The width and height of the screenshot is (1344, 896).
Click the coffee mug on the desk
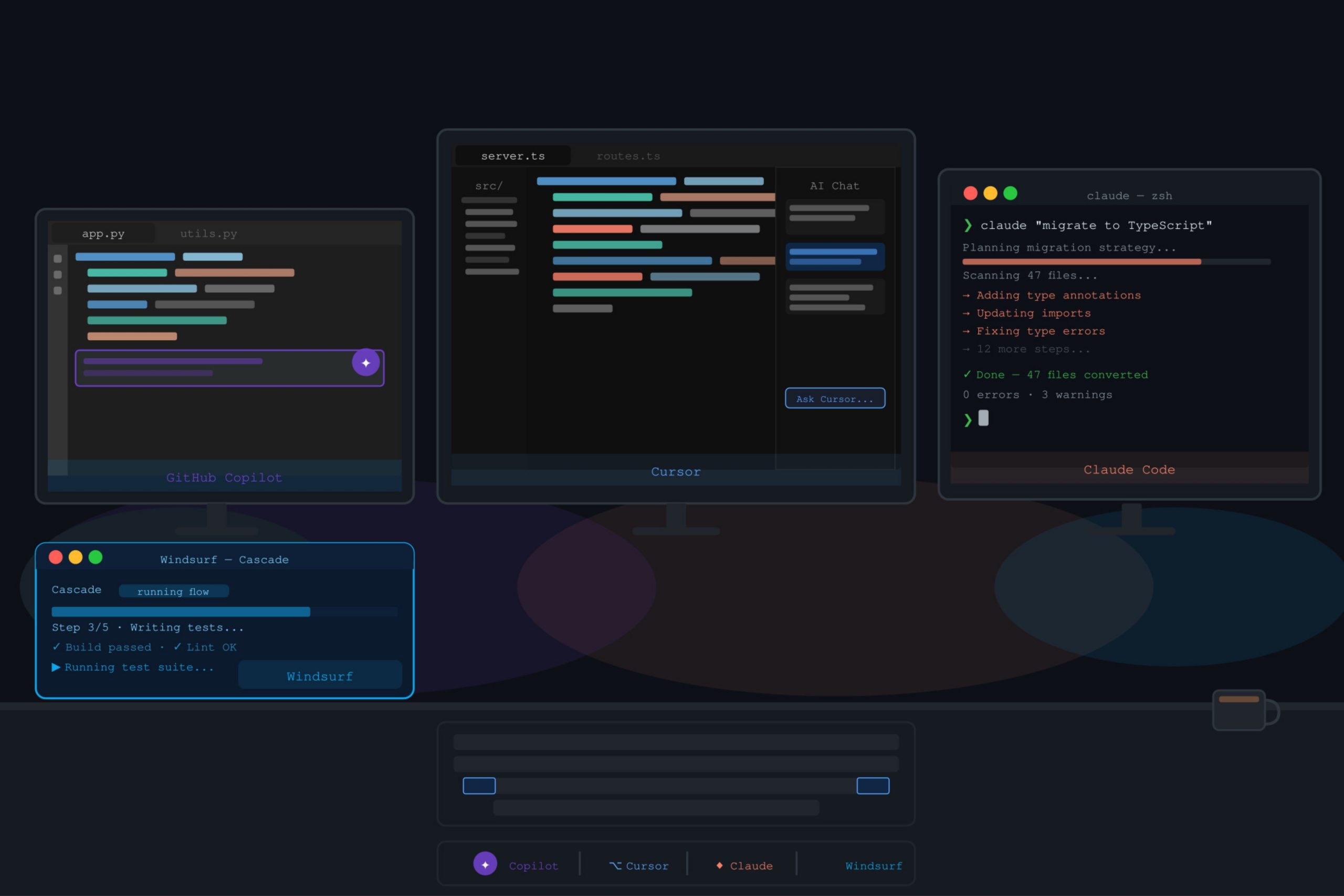(1245, 710)
